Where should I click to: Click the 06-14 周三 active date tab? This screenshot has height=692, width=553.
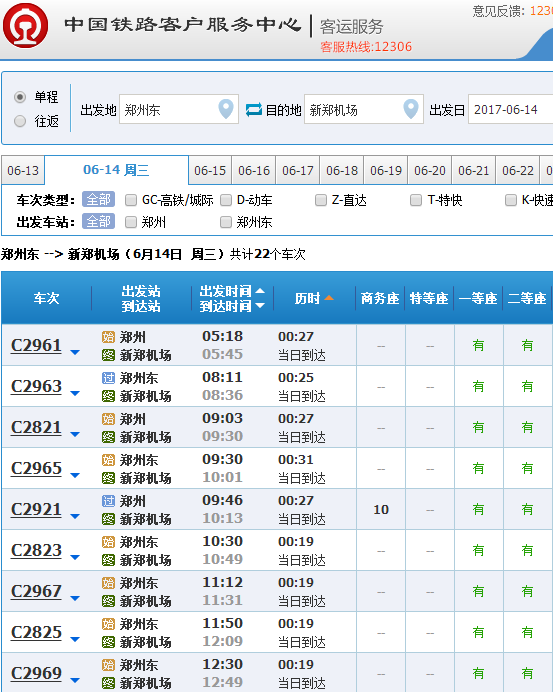(x=117, y=170)
